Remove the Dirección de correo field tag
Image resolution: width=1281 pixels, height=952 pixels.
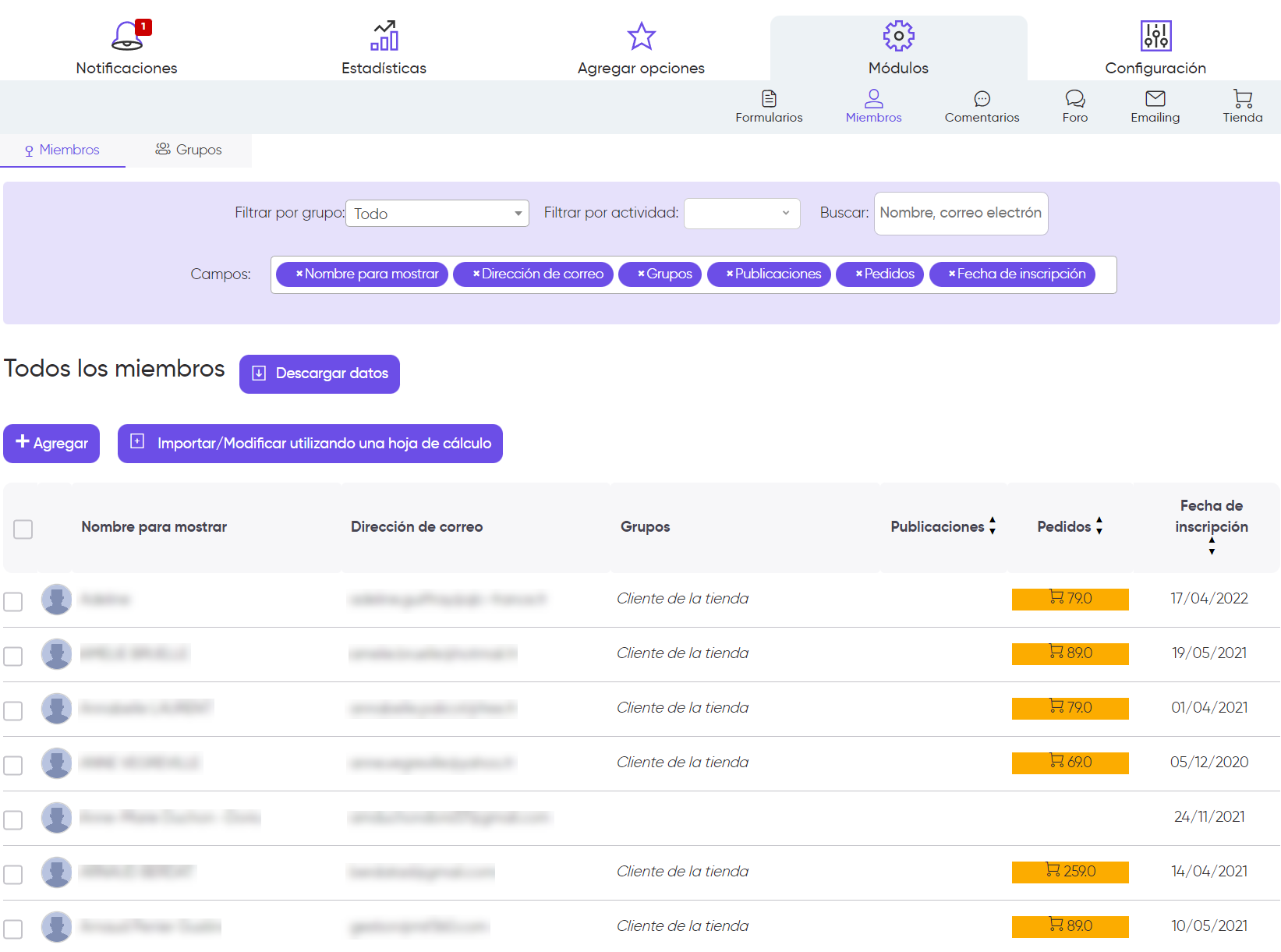[x=476, y=274]
